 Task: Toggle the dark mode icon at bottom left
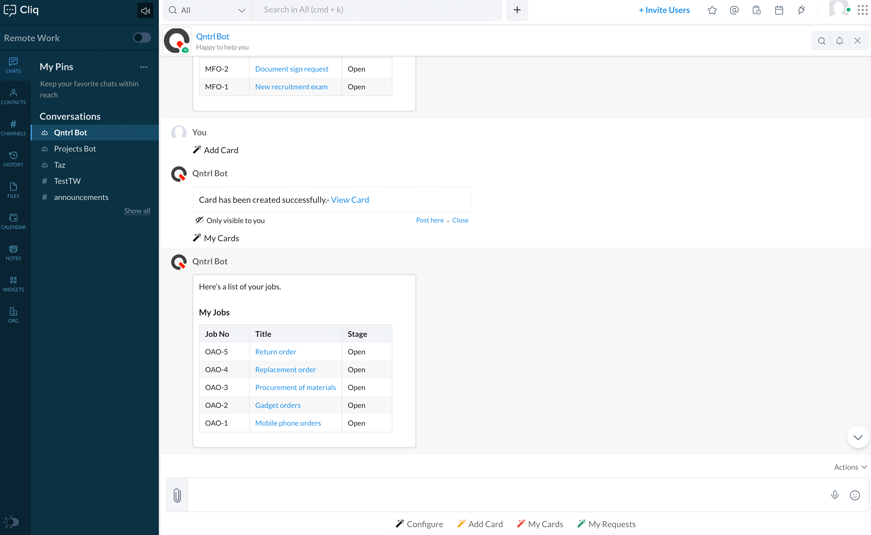coord(12,522)
